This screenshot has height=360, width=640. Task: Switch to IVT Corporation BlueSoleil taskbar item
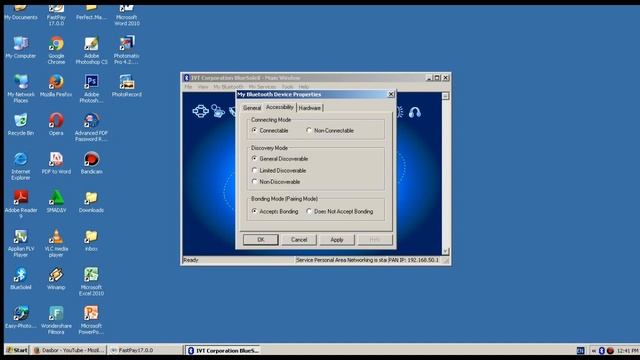223,350
